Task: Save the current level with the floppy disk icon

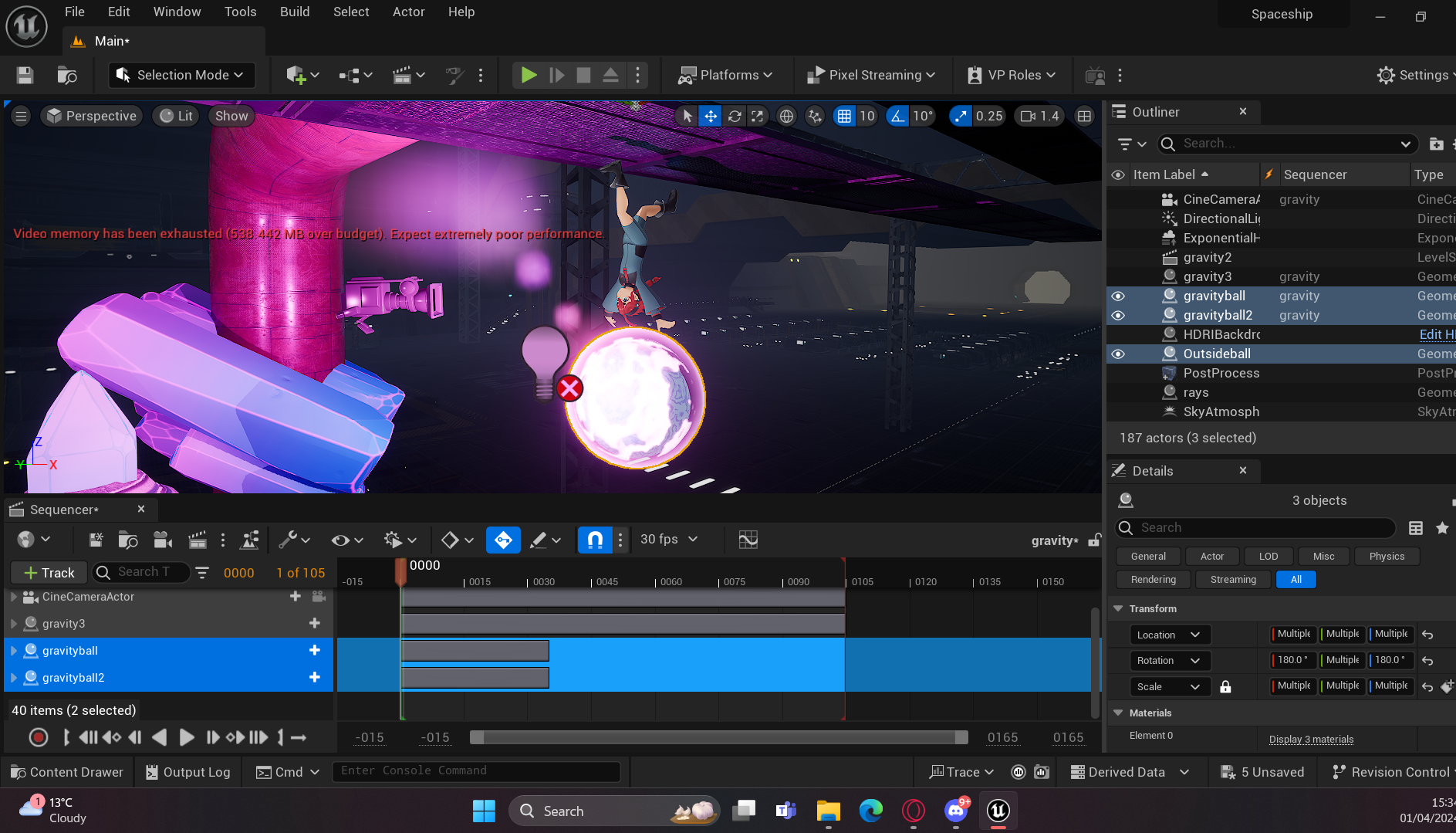Action: 25,75
